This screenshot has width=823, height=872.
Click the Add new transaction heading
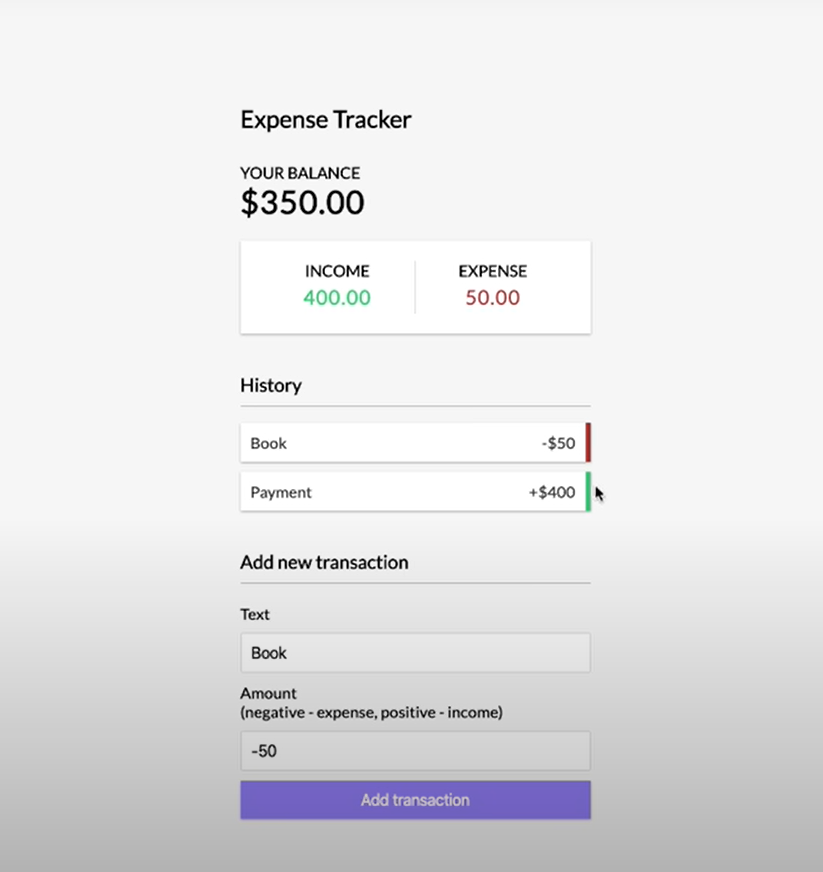(324, 562)
